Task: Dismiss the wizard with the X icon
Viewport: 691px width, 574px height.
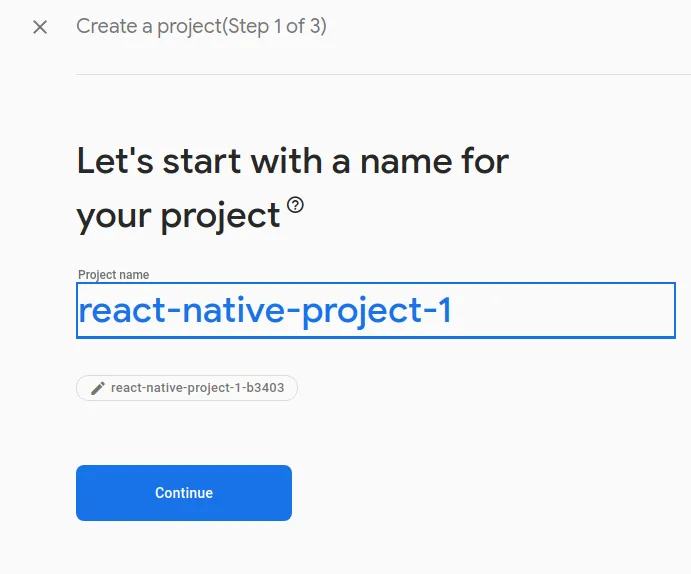Action: point(40,27)
